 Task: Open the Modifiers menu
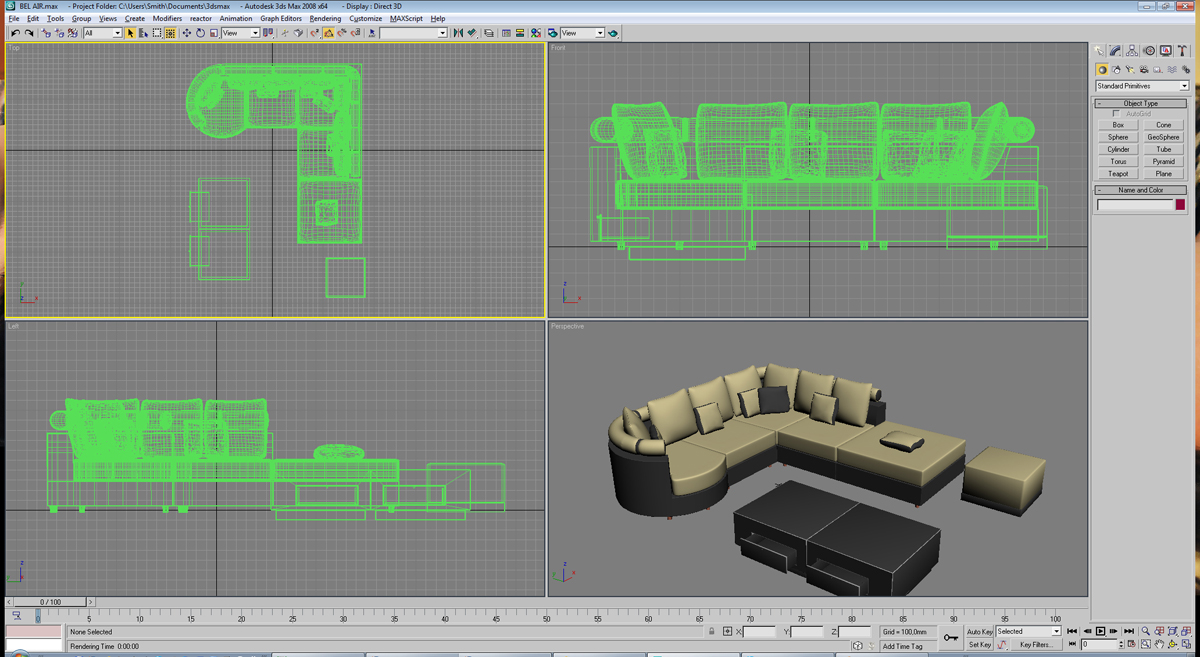click(167, 18)
